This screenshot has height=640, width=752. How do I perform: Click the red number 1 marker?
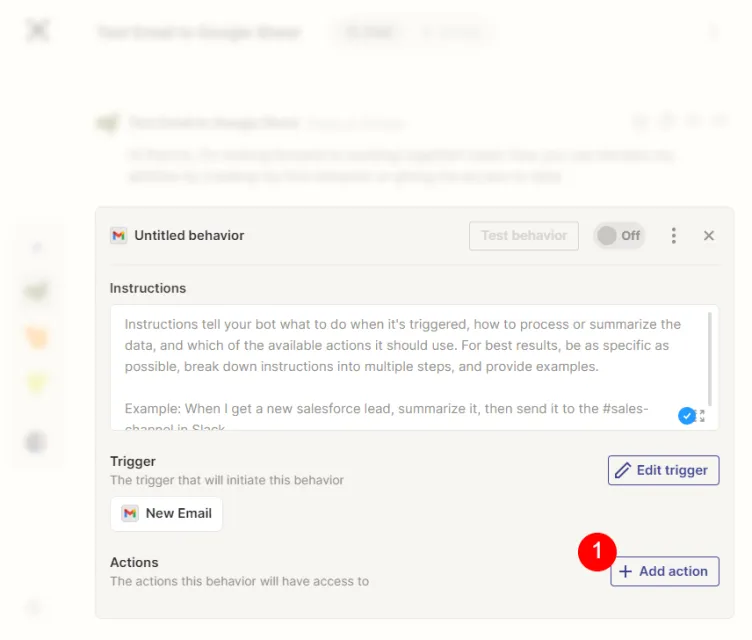[598, 550]
